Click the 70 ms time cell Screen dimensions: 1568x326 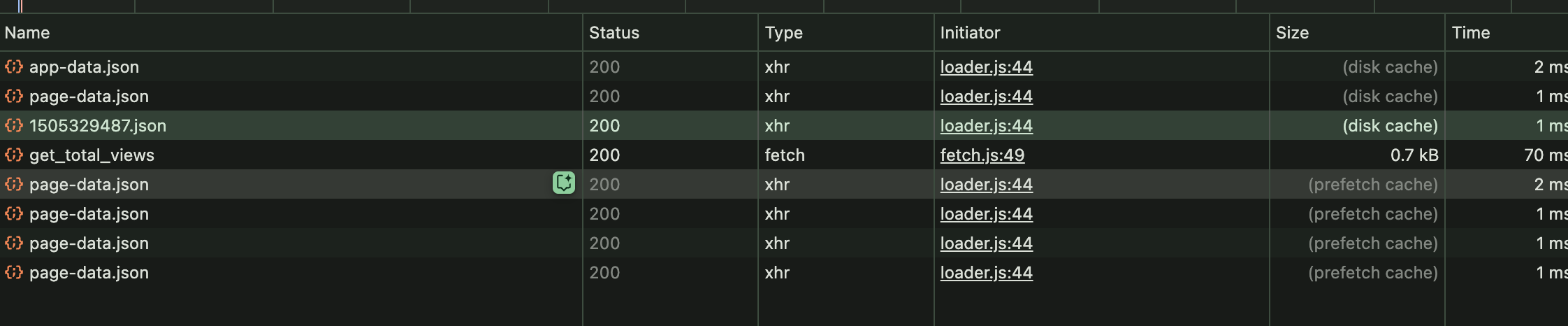[1544, 155]
